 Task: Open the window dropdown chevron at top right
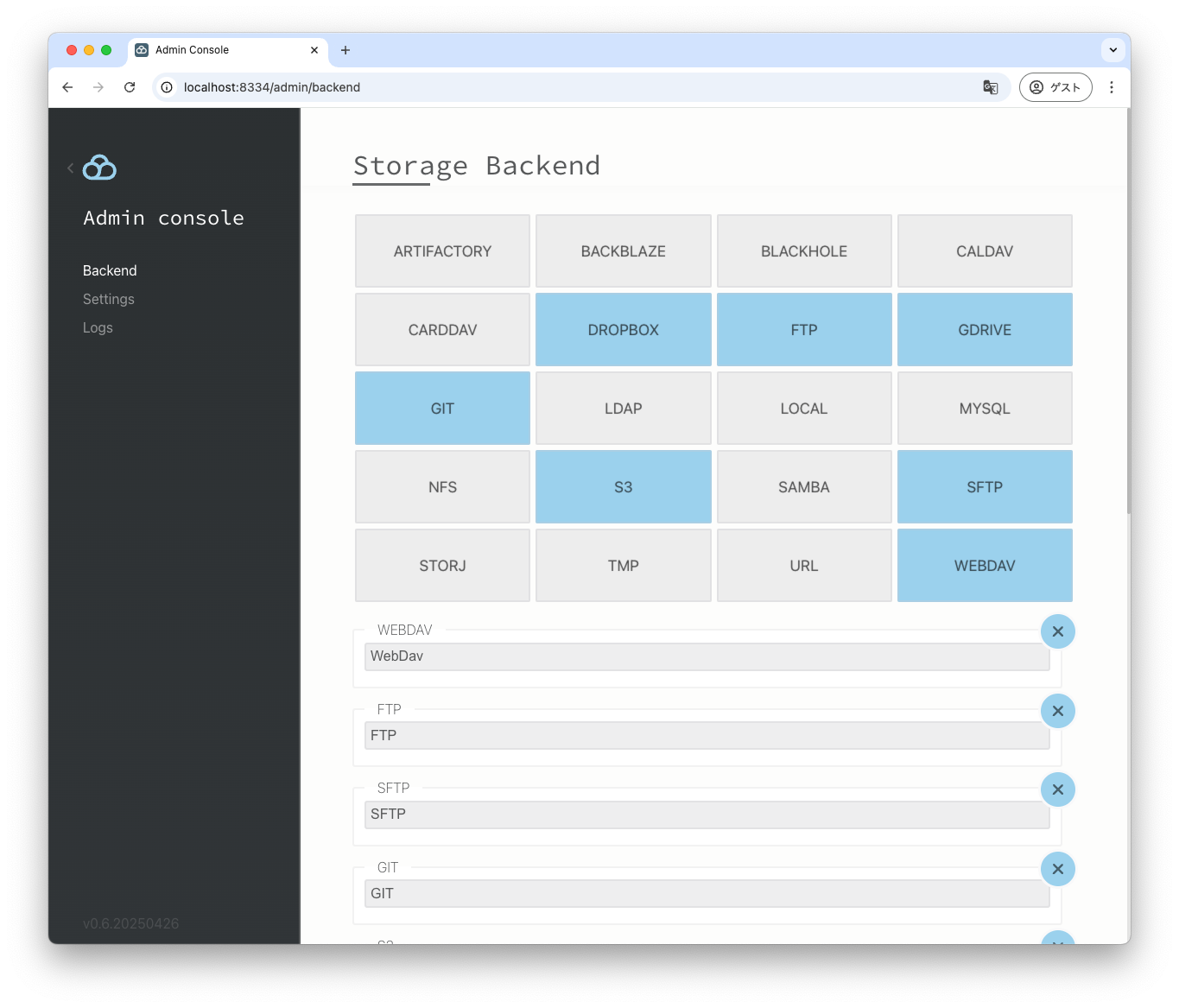(1112, 50)
